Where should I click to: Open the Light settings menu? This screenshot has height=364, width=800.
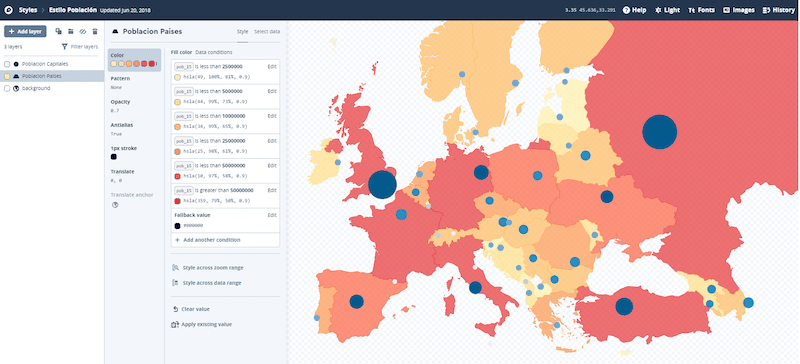coord(667,10)
